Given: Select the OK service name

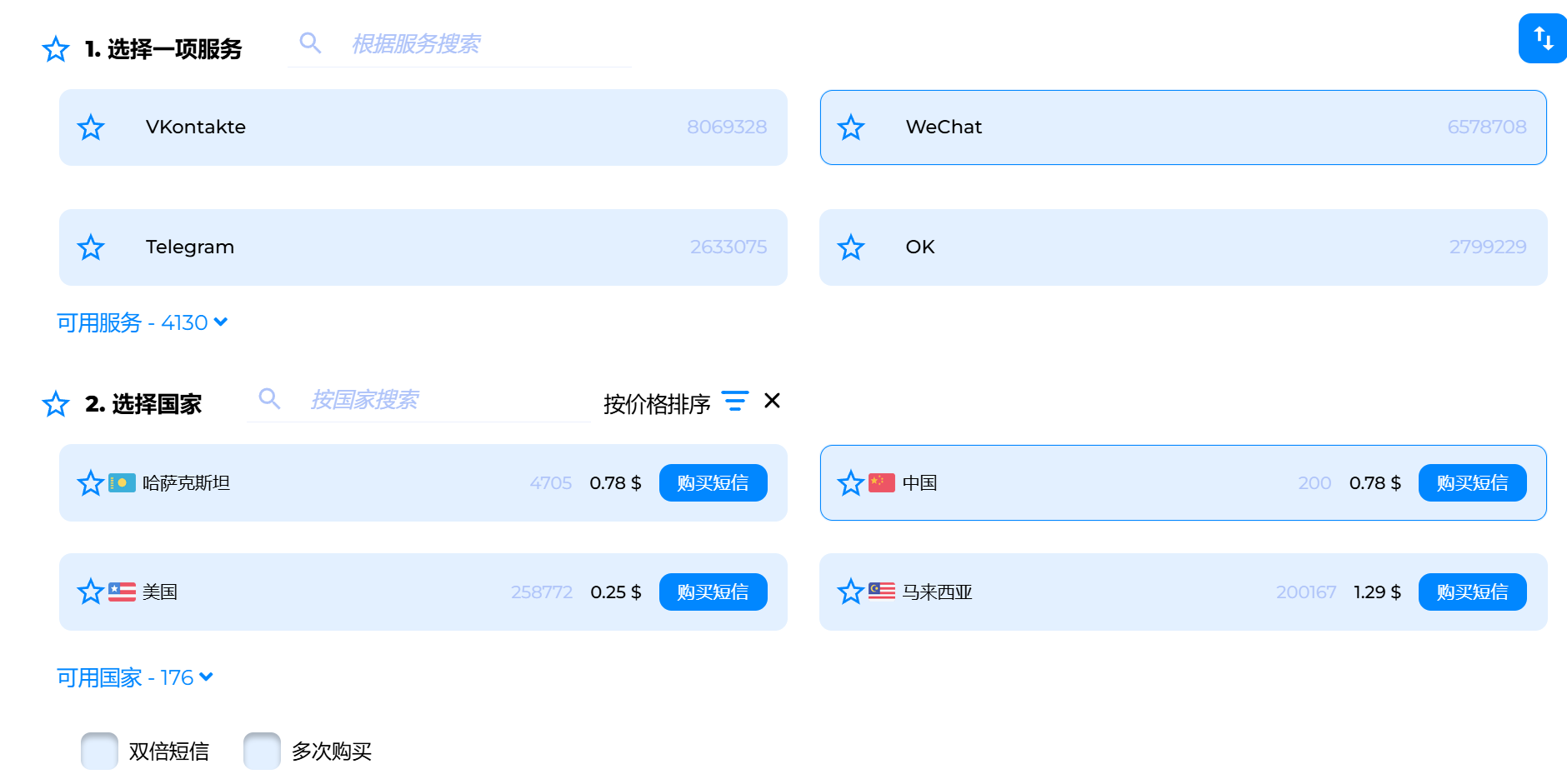Looking at the screenshot, I should coord(920,247).
